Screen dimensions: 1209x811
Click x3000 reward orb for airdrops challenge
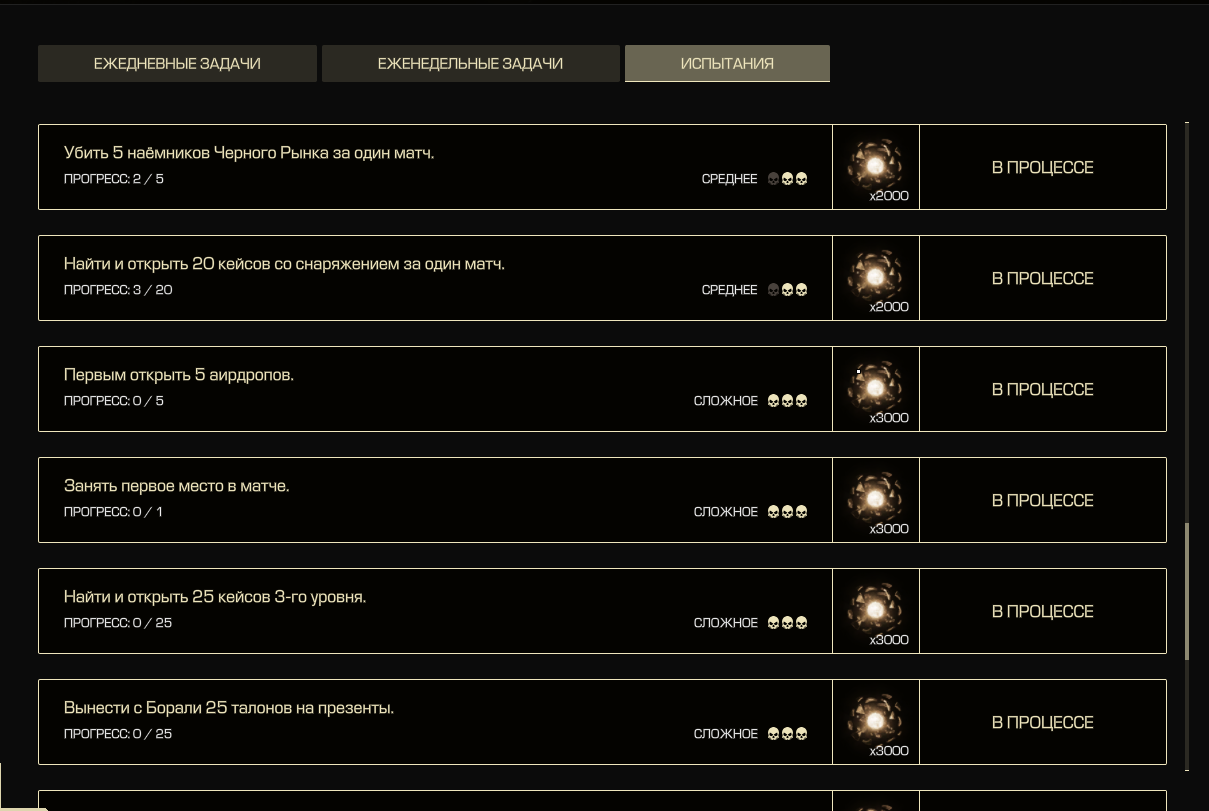(x=875, y=389)
